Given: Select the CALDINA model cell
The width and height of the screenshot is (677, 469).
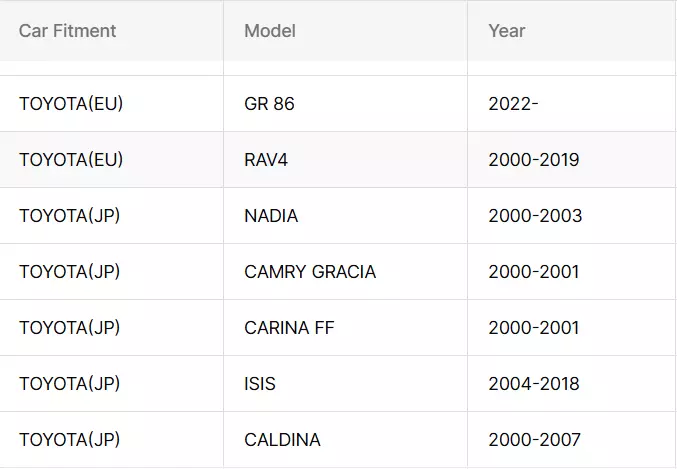Looking at the screenshot, I should tap(345, 440).
